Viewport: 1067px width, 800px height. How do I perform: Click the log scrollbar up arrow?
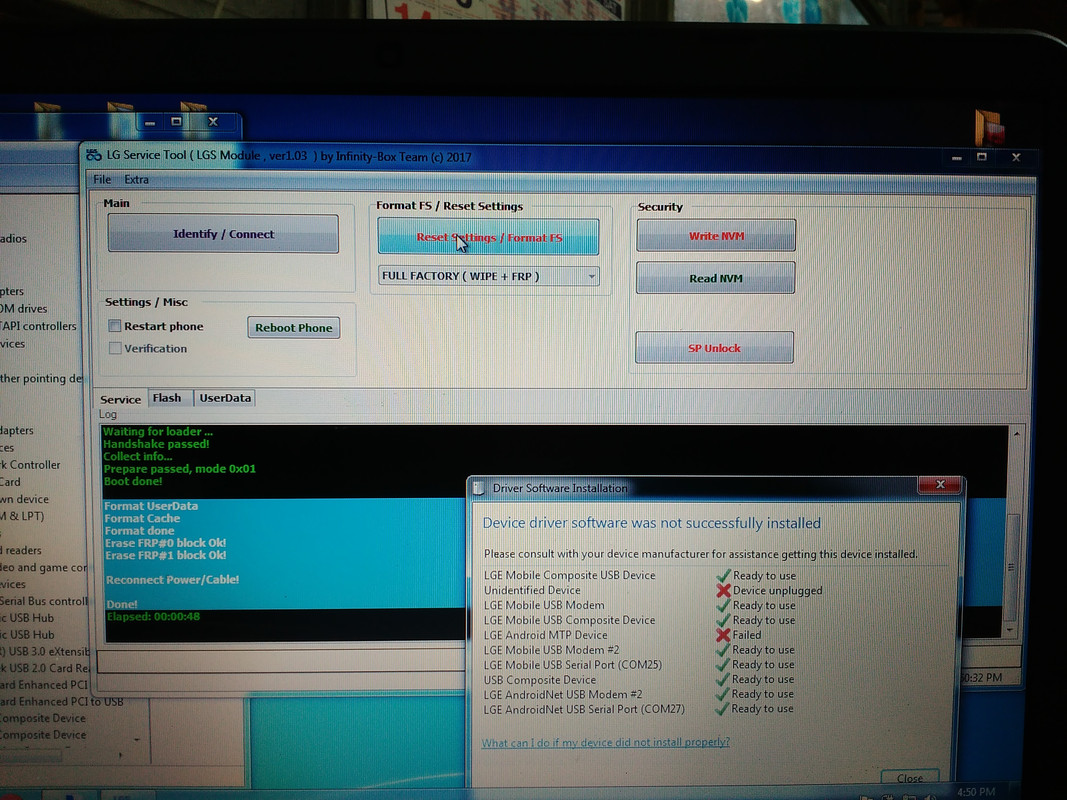pos(1017,433)
